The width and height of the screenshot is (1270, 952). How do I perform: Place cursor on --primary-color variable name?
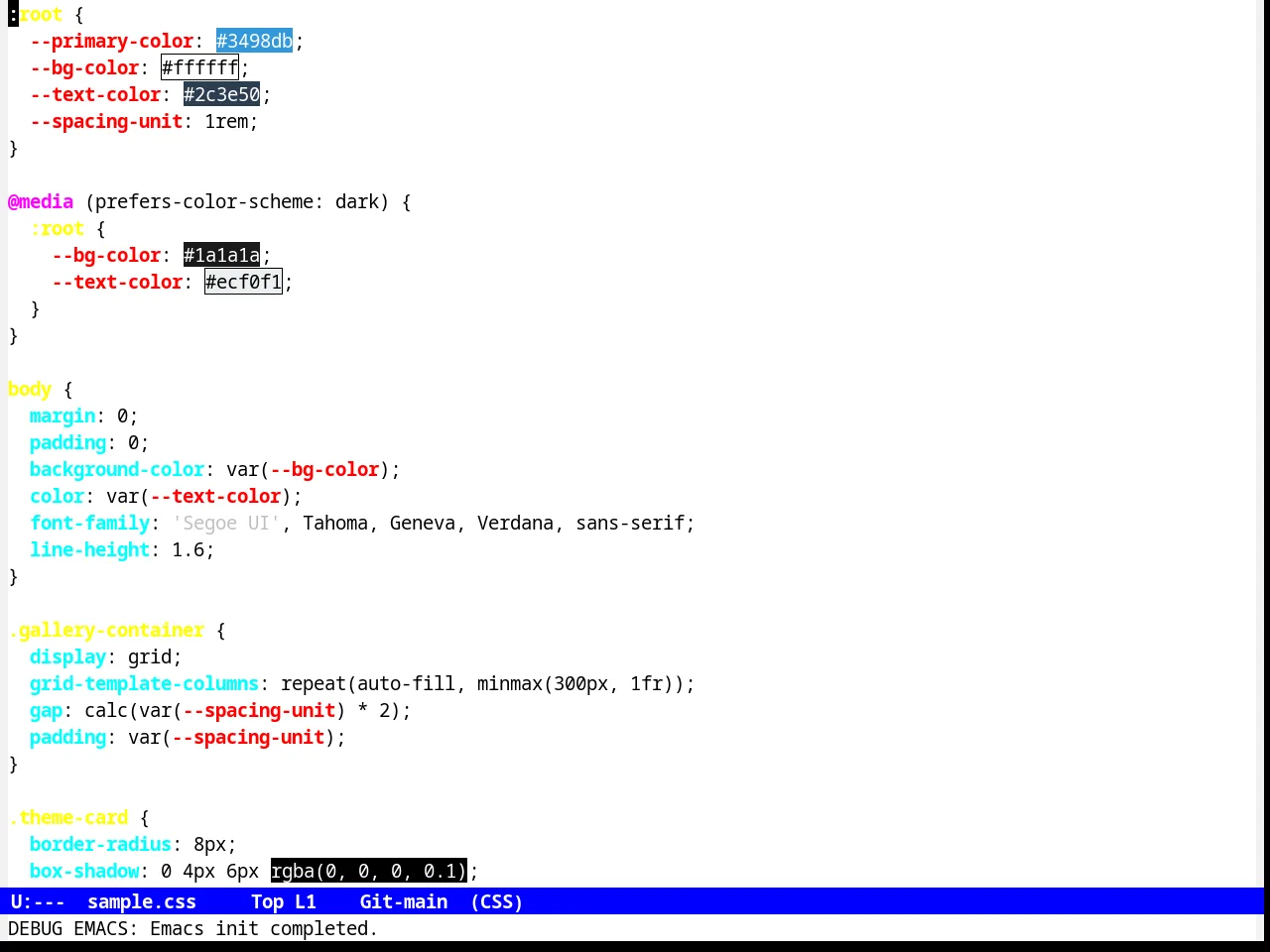point(112,41)
